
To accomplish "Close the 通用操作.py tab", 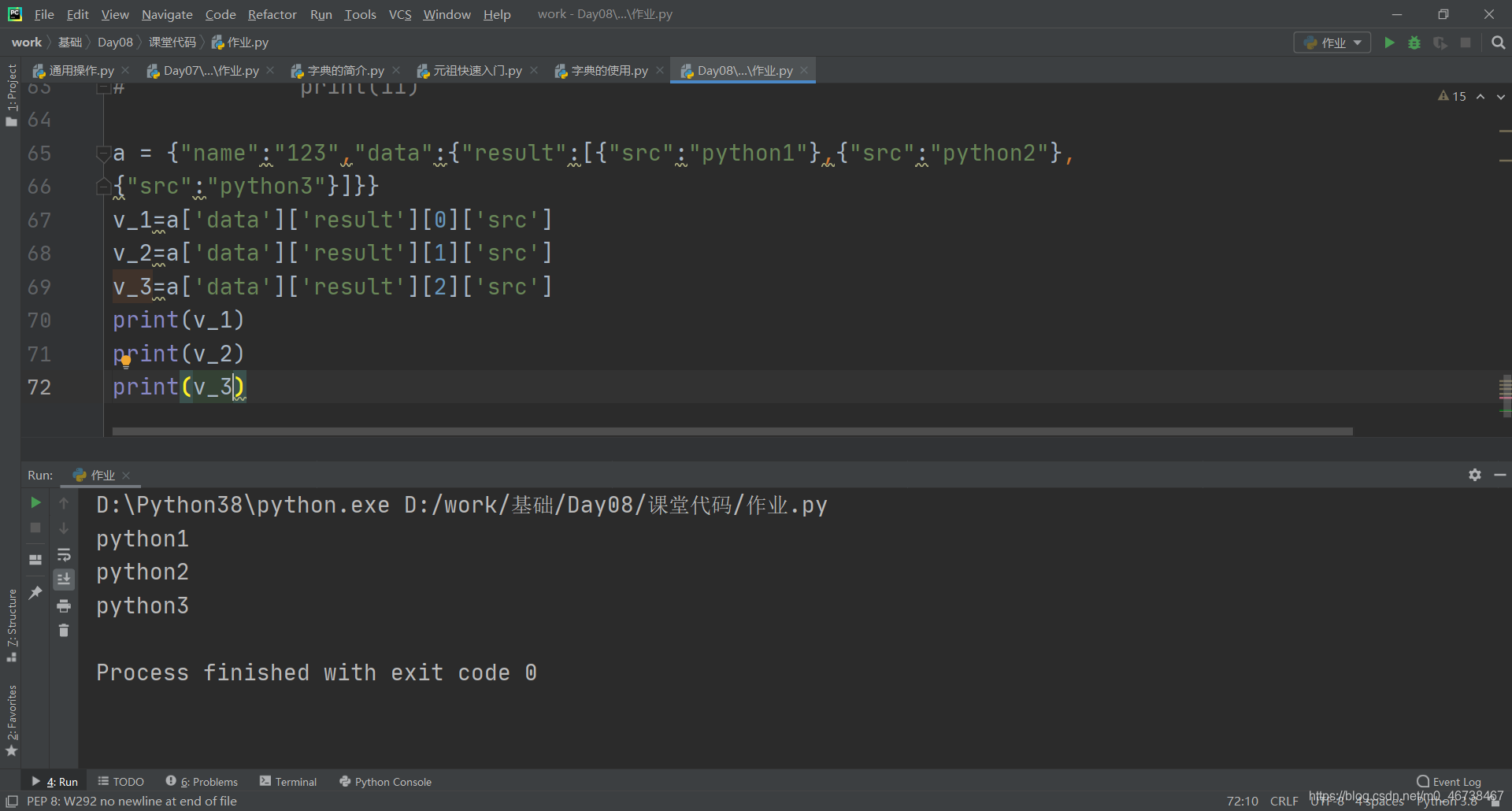I will [x=125, y=70].
